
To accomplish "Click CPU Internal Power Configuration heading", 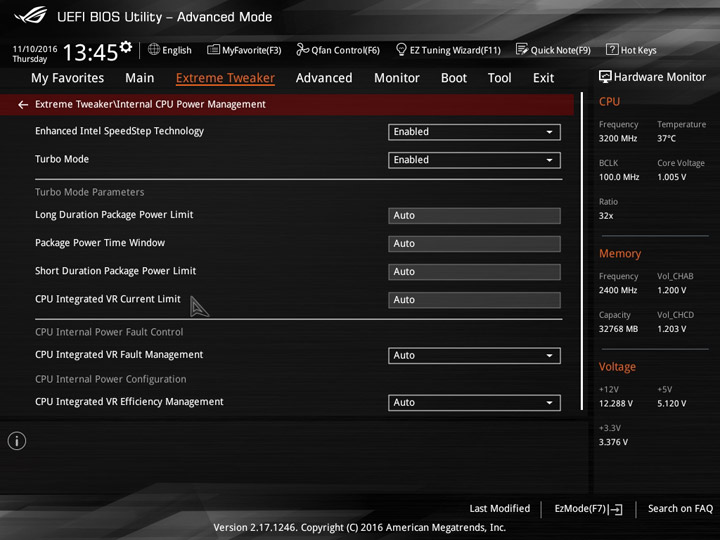I will [111, 379].
